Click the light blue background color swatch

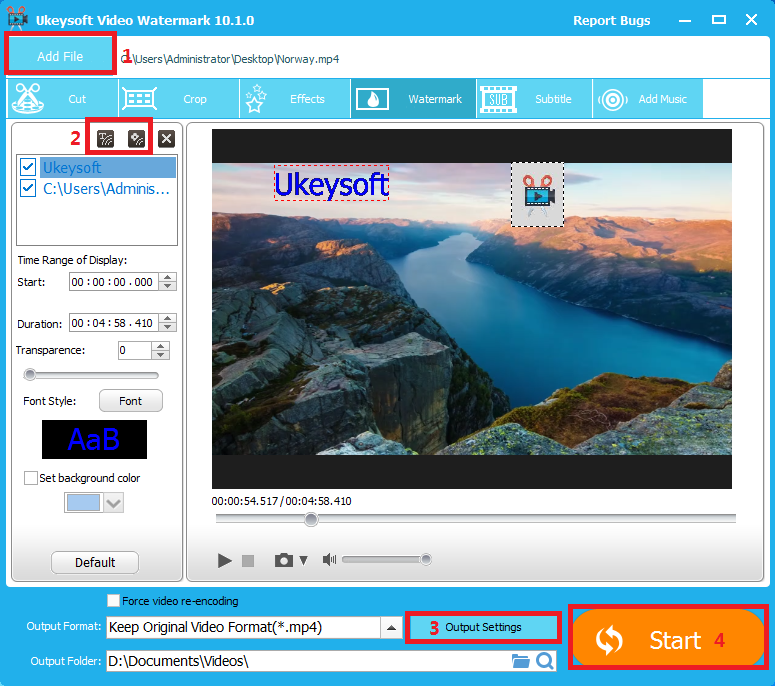coord(84,503)
